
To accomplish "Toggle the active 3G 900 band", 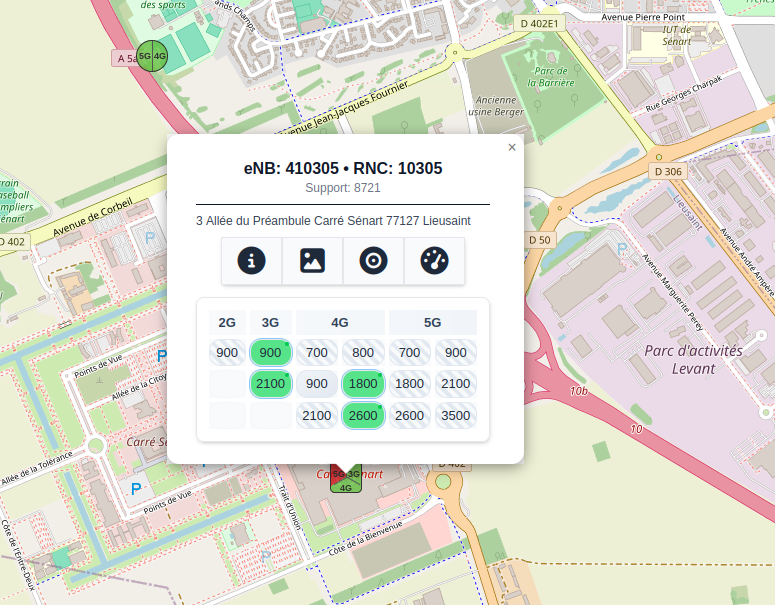I will point(270,352).
